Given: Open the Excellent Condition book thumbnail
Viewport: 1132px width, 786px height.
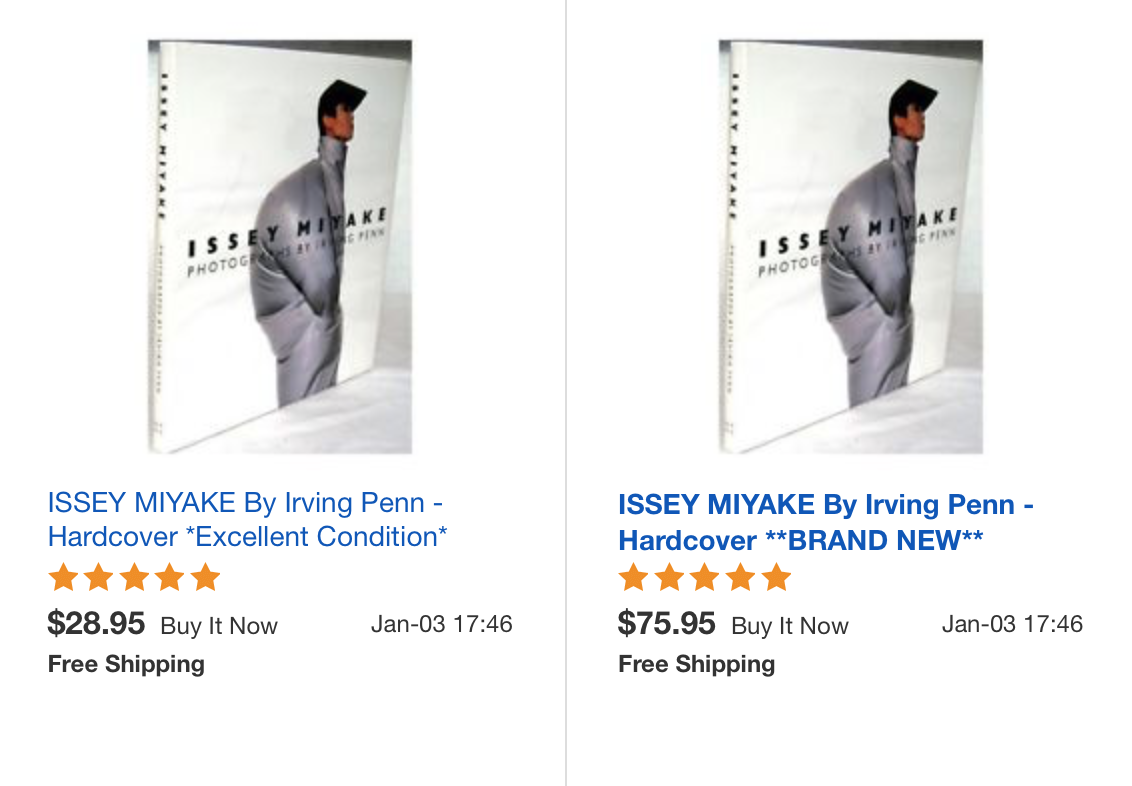Looking at the screenshot, I should (x=280, y=247).
